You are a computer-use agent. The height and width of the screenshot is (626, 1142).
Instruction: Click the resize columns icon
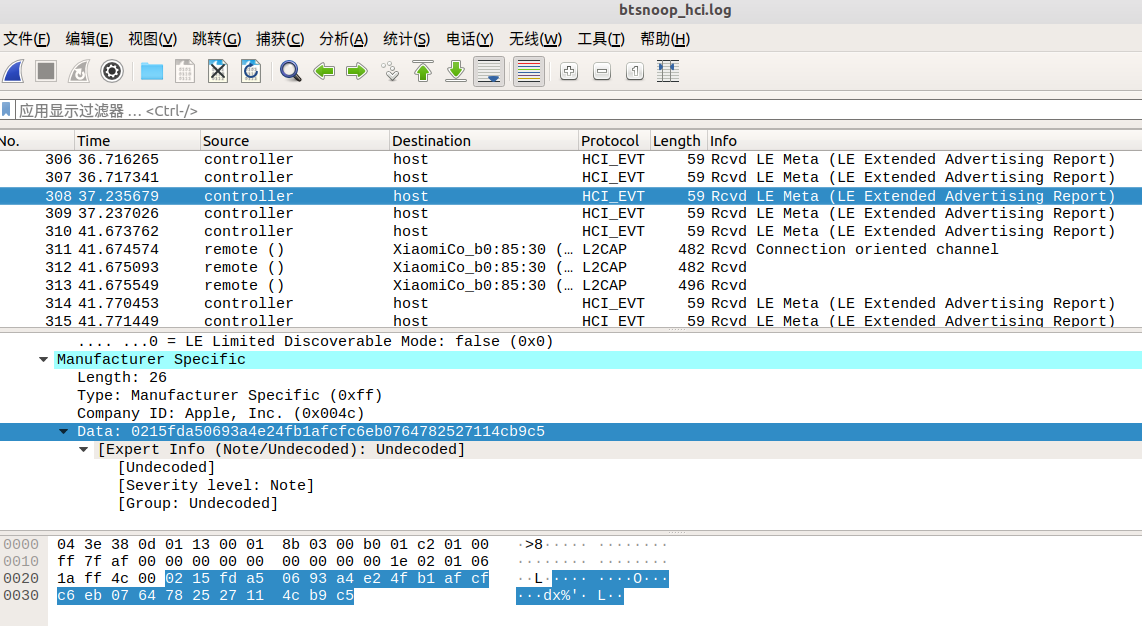(668, 71)
